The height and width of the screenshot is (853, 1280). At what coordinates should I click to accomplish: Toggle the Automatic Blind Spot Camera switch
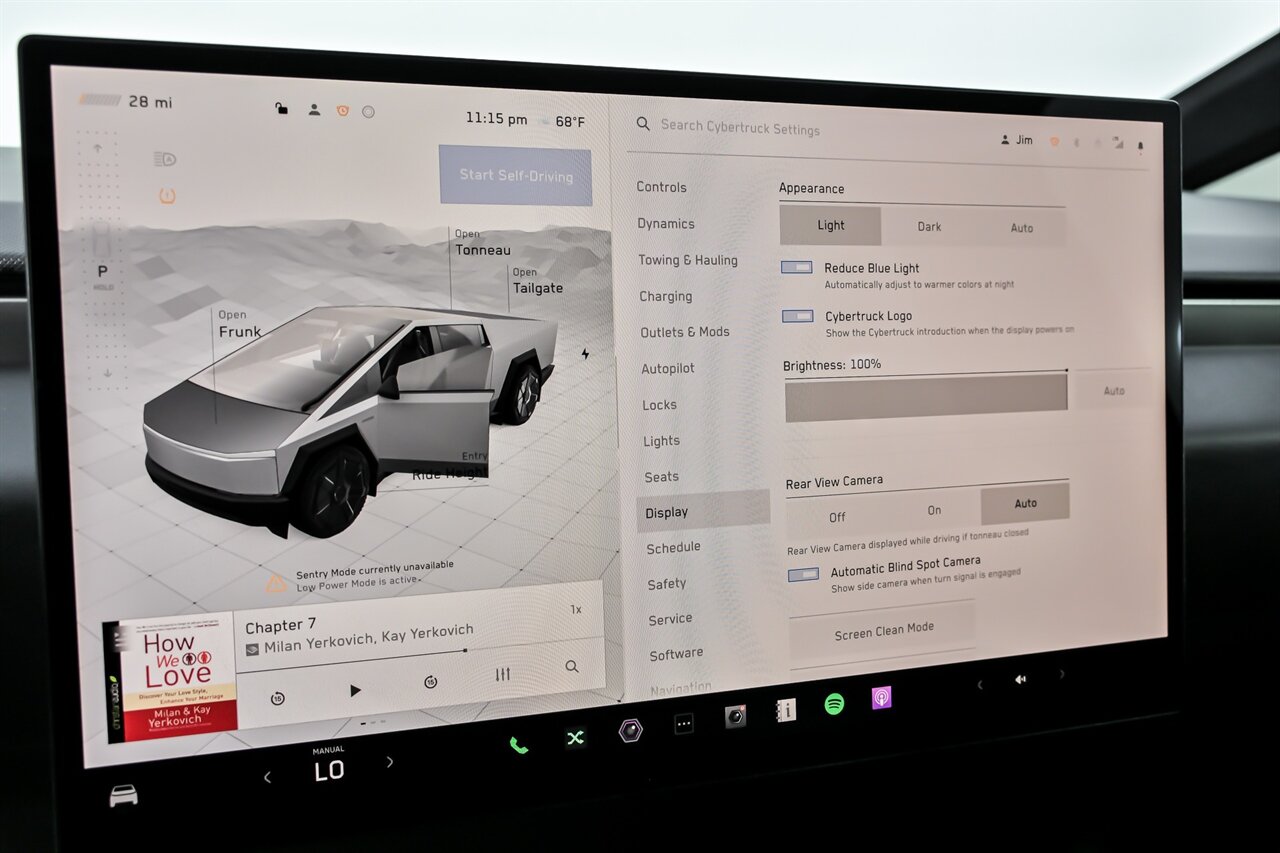click(x=803, y=574)
